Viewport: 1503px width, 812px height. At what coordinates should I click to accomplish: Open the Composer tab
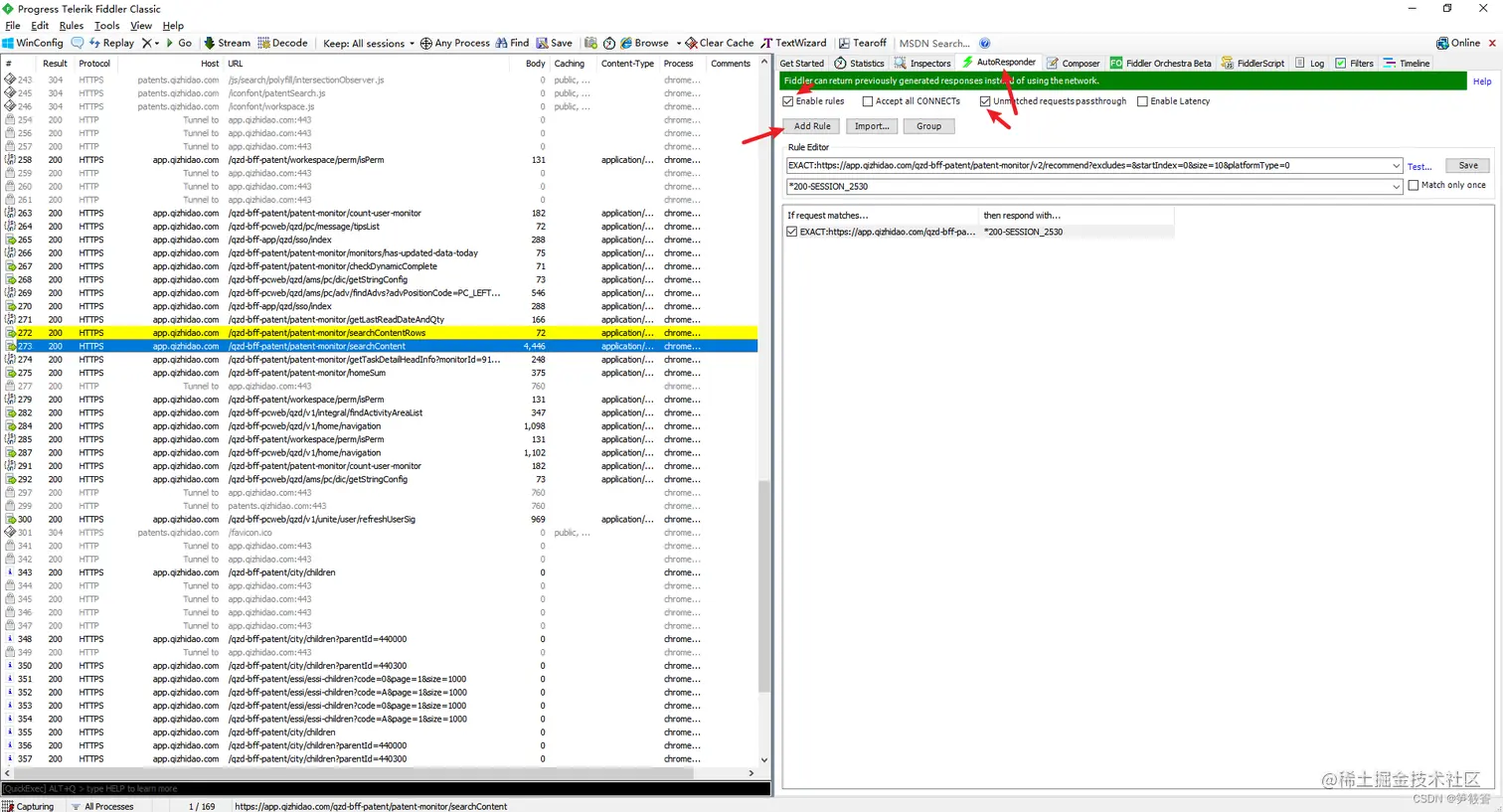(1074, 63)
